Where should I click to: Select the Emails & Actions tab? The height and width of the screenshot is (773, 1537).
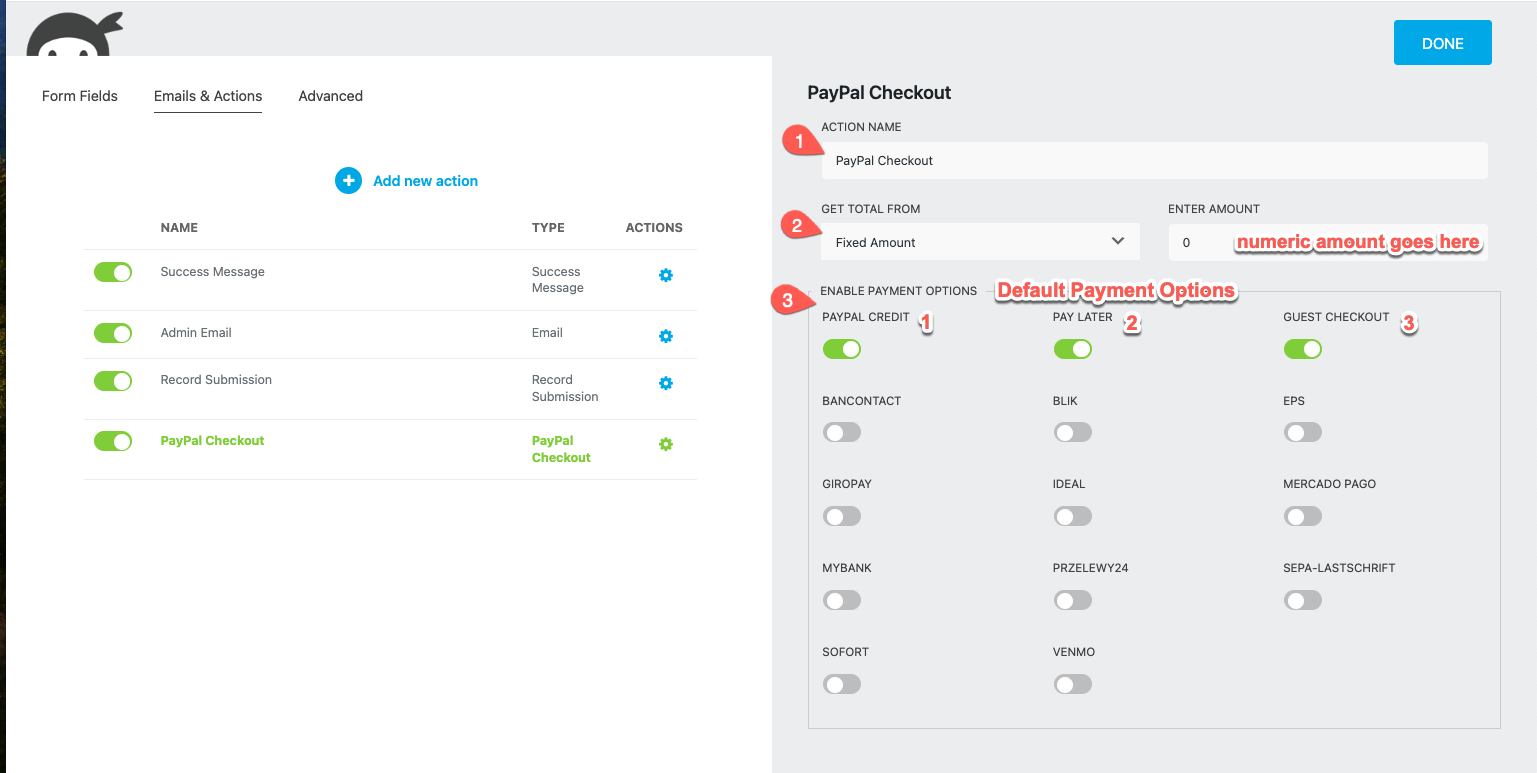[208, 96]
